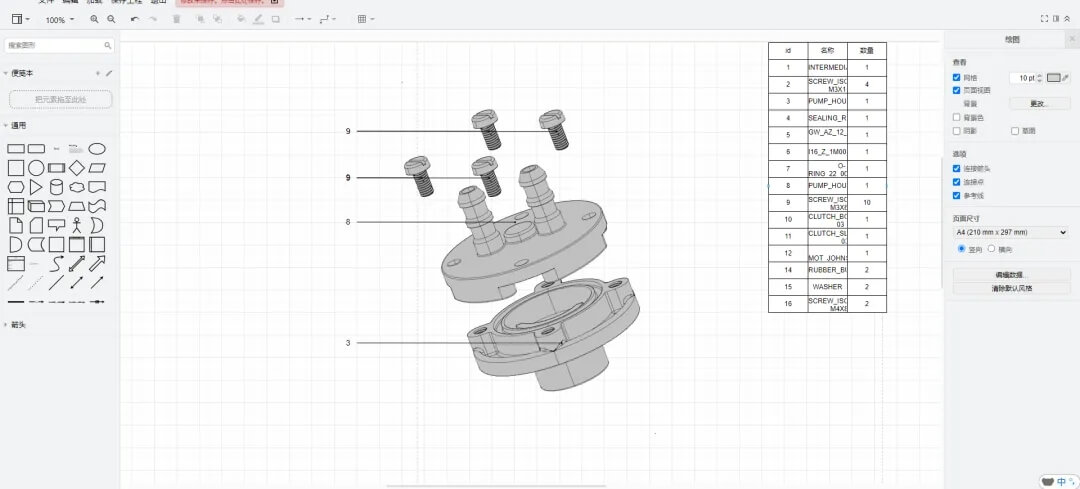
Task: Click the delete trash can icon
Action: [x=176, y=19]
